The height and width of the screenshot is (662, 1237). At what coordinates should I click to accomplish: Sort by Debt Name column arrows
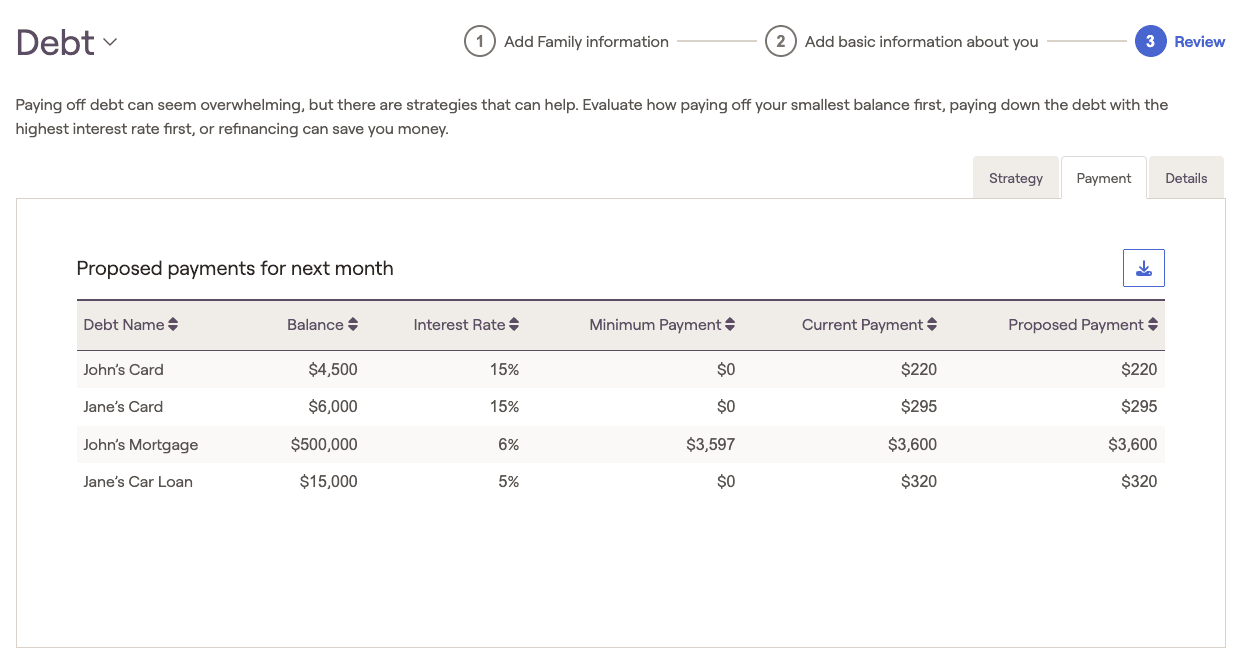tap(173, 325)
